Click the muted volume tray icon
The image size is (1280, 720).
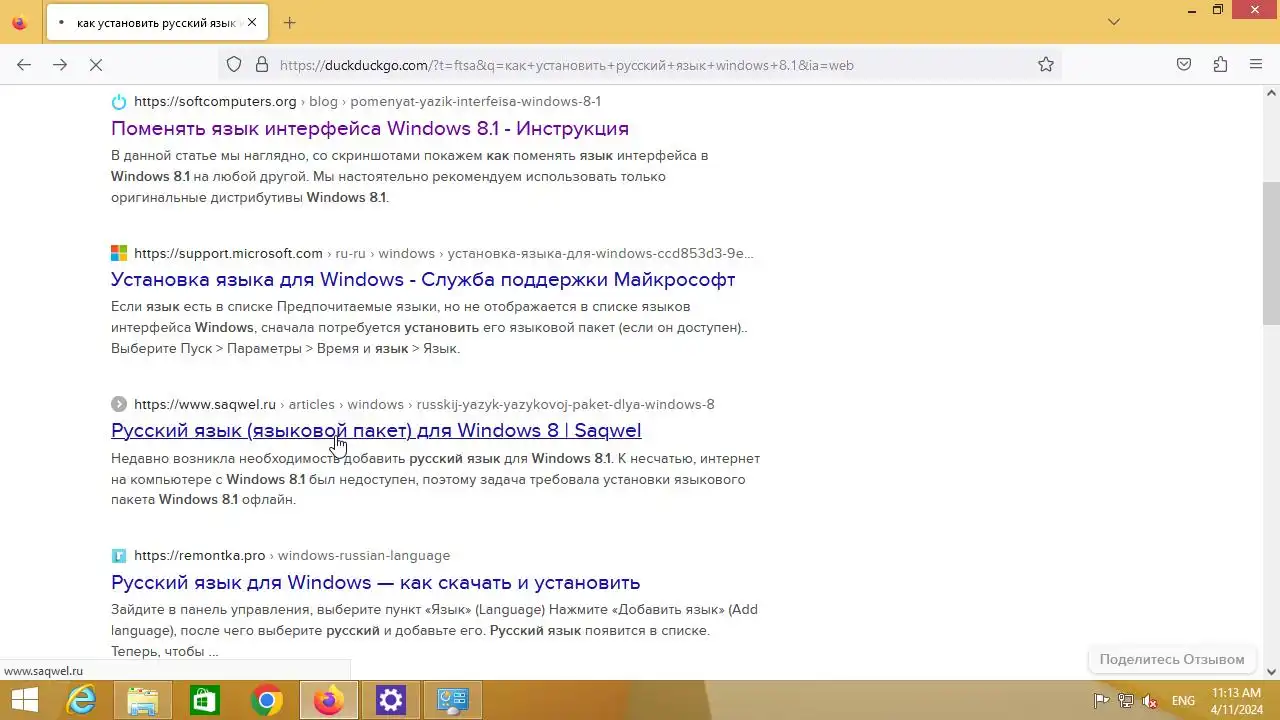(1151, 701)
